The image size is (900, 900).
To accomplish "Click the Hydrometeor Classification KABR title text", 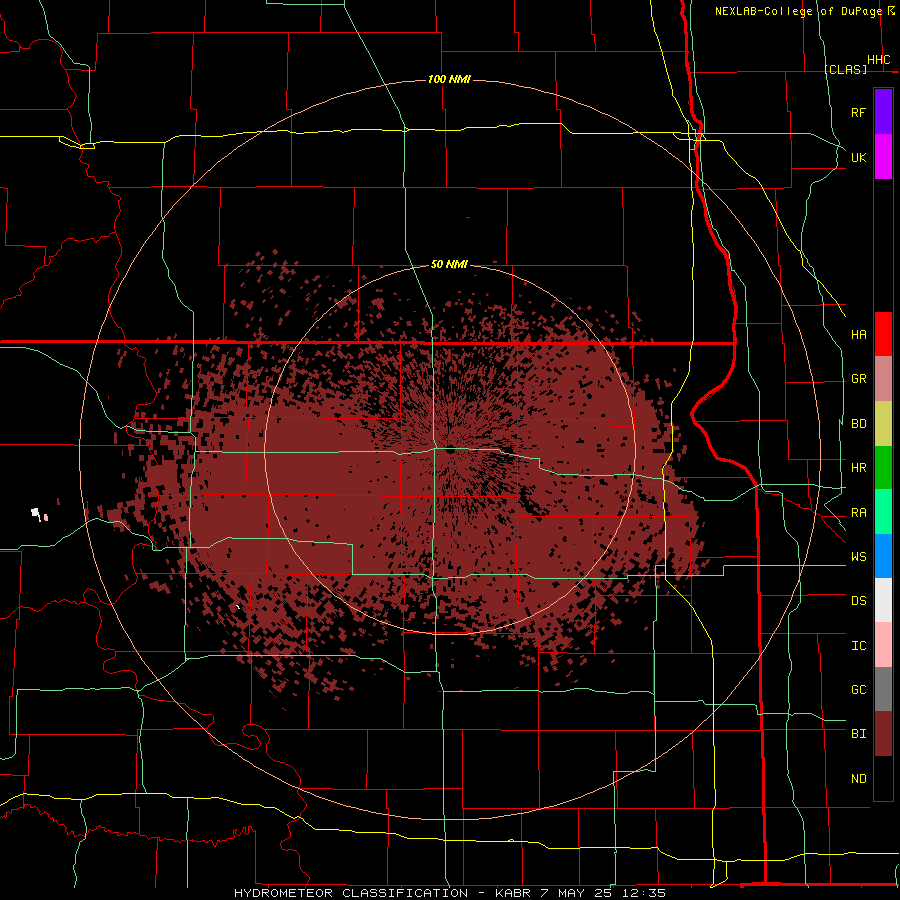I will pos(449,893).
